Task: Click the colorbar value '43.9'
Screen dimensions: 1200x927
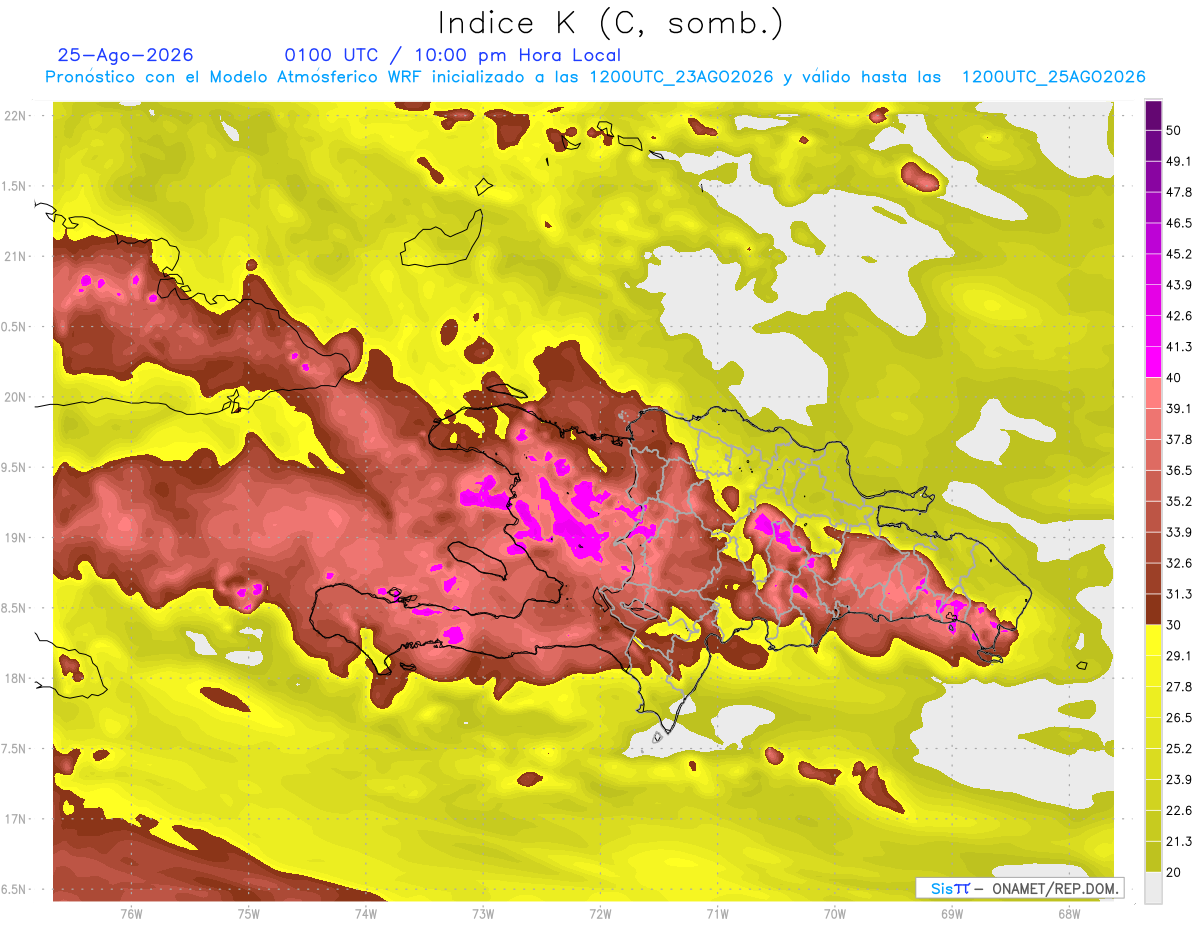Action: (x=1179, y=285)
